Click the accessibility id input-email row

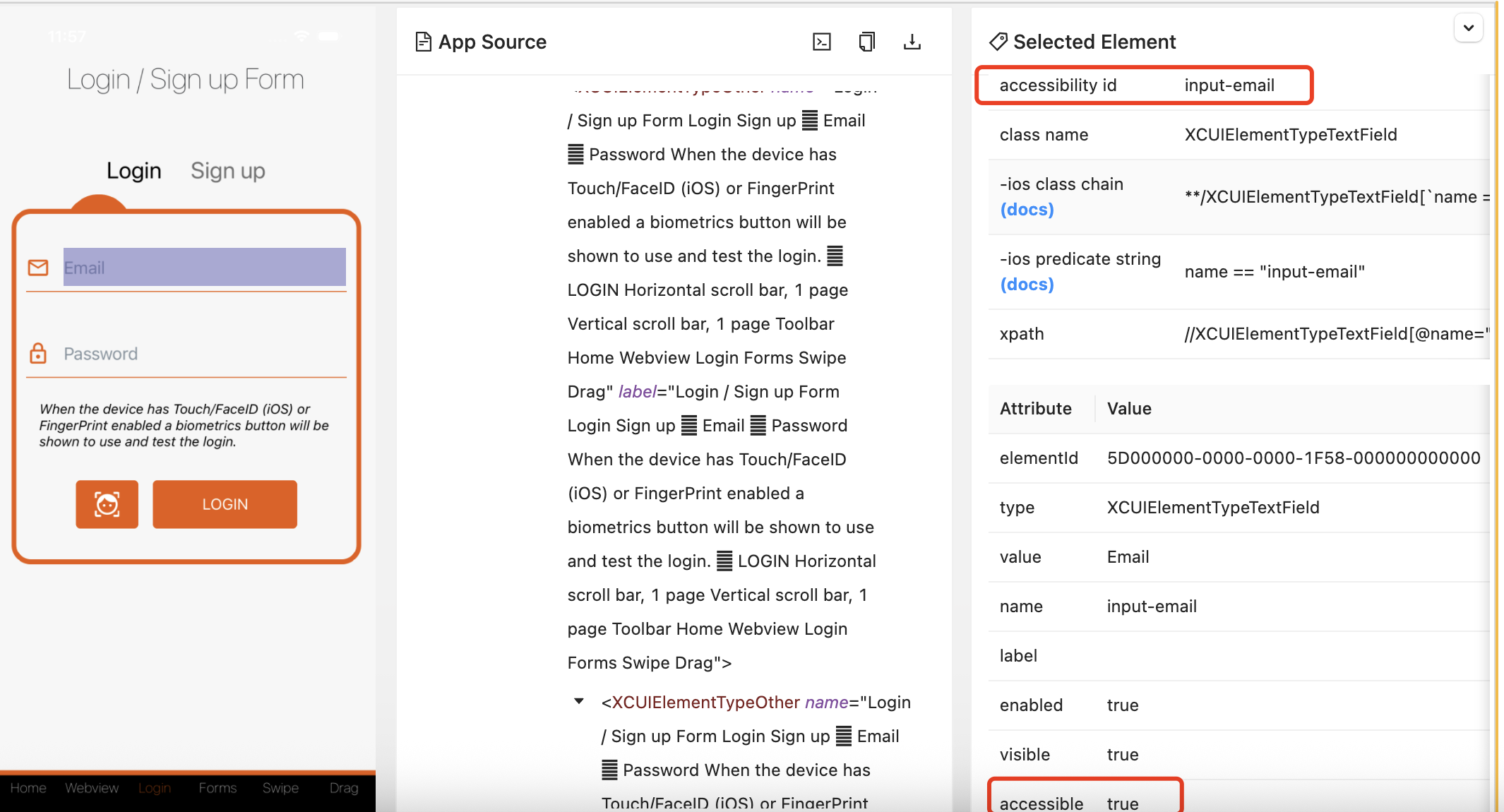(x=1143, y=85)
